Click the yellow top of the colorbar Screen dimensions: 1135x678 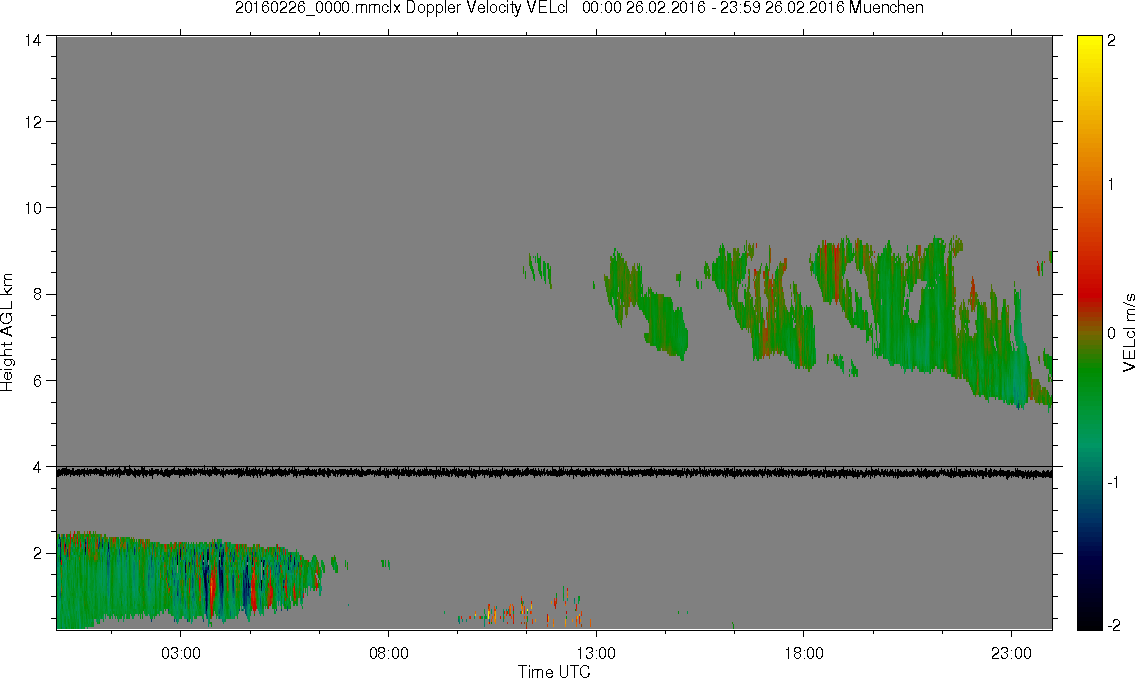(x=1089, y=47)
